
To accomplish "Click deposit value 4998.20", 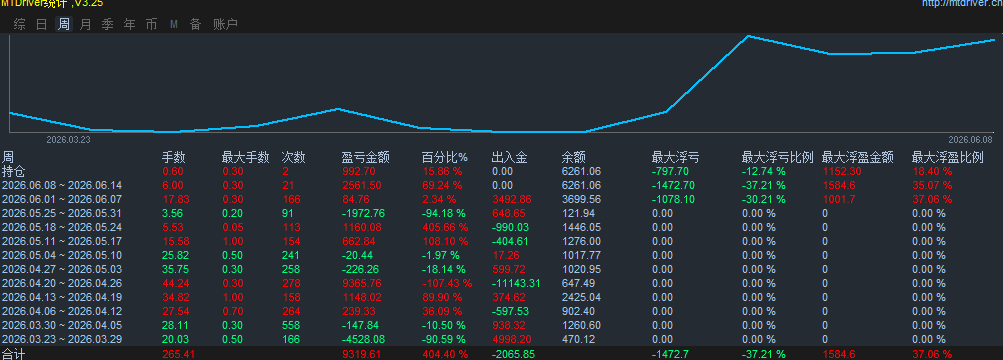I will point(512,339).
